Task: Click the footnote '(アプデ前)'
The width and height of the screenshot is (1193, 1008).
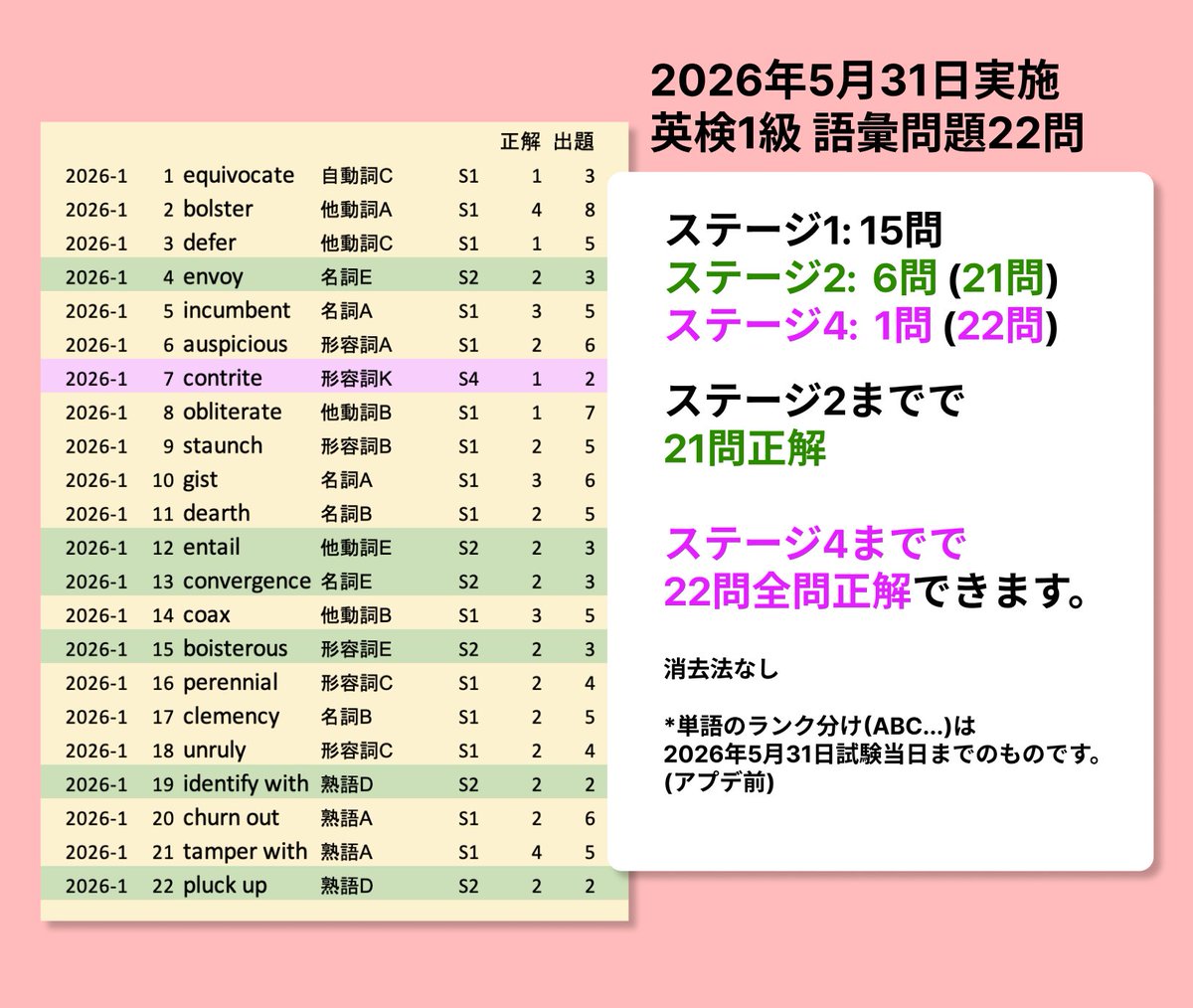Action: [x=719, y=783]
